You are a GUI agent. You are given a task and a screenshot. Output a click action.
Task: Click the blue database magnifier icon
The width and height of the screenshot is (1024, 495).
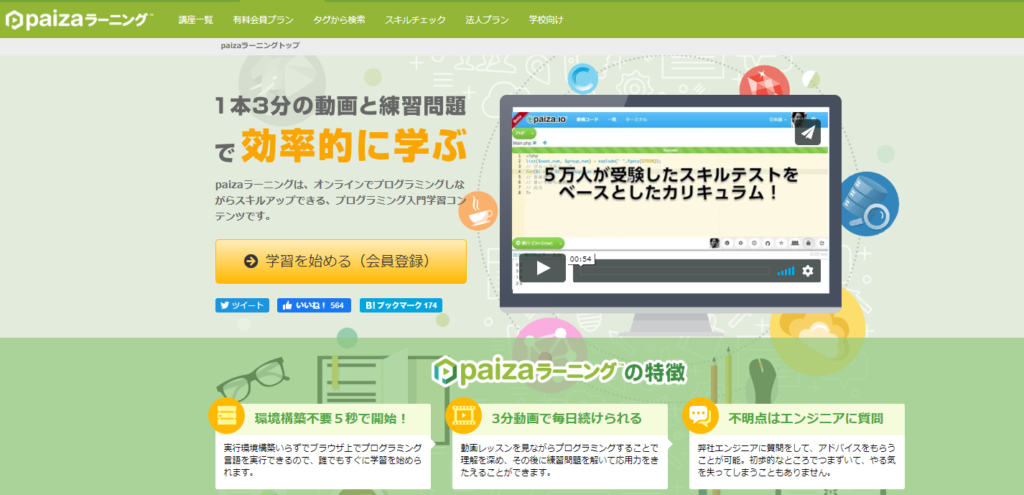tap(867, 204)
